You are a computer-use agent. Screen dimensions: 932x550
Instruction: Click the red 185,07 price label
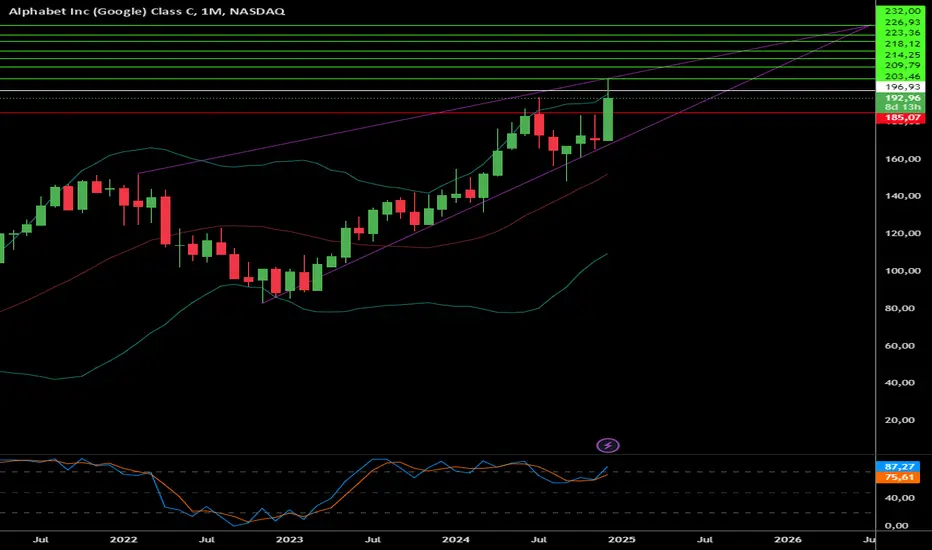pyautogui.click(x=902, y=118)
